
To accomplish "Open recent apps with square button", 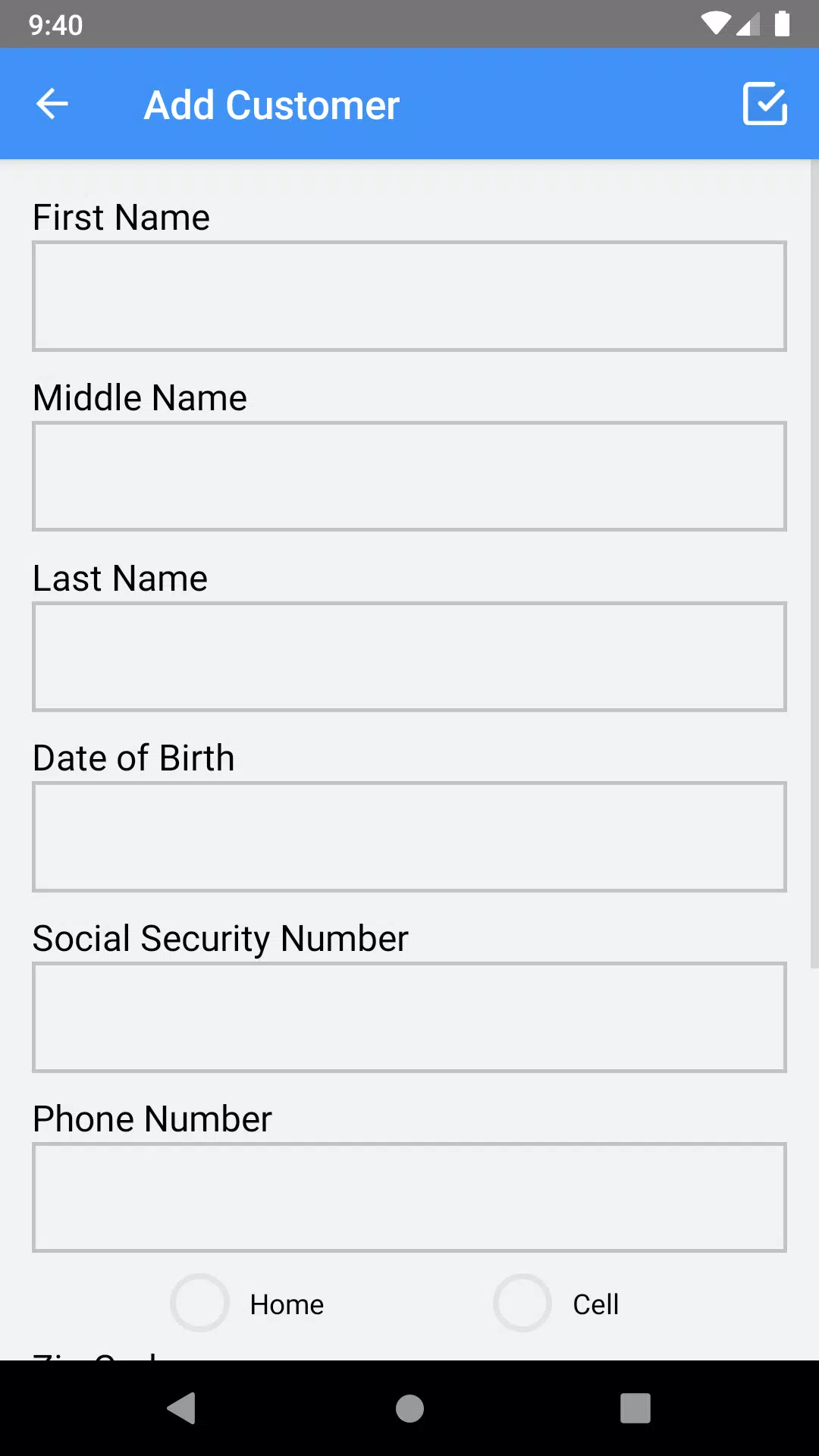I will 635,1408.
